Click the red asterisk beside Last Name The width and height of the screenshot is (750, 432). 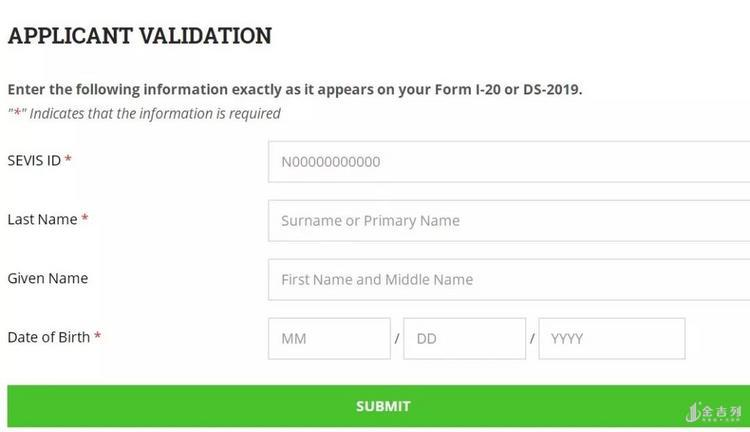[85, 219]
